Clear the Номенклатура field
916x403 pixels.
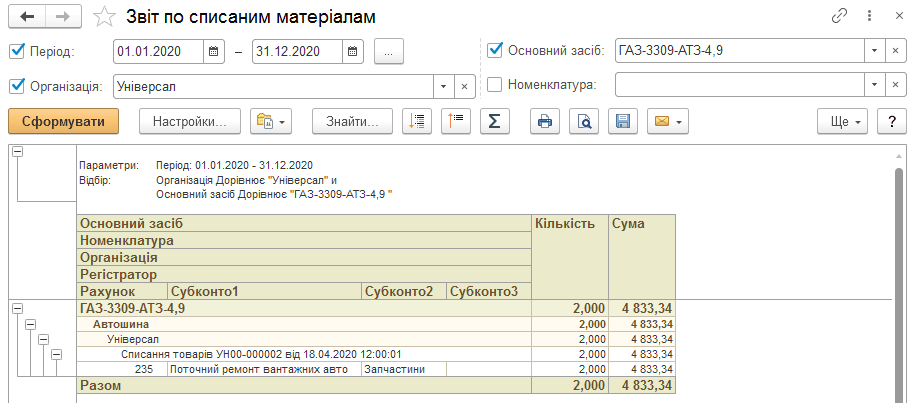896,85
